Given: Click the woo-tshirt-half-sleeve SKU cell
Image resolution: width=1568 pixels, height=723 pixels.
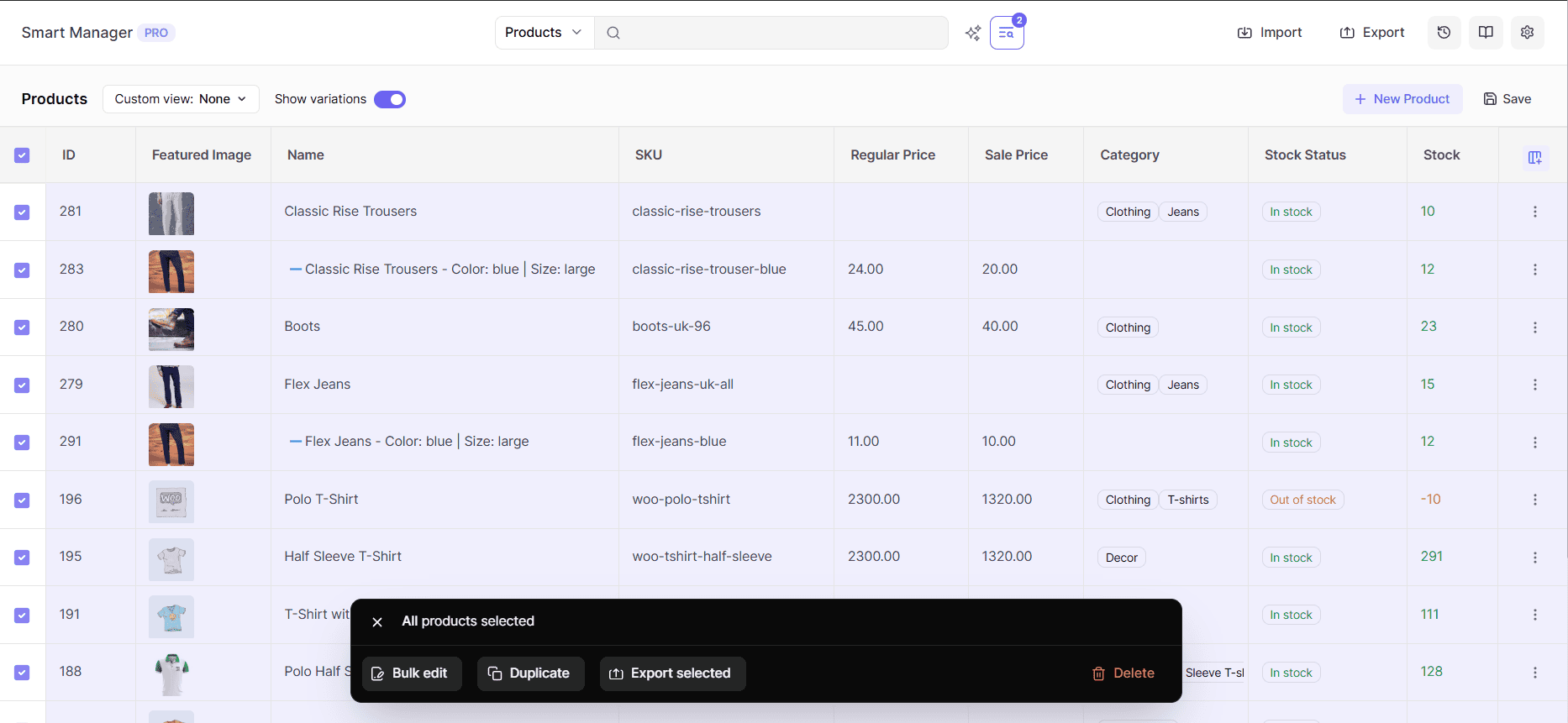Looking at the screenshot, I should 726,556.
